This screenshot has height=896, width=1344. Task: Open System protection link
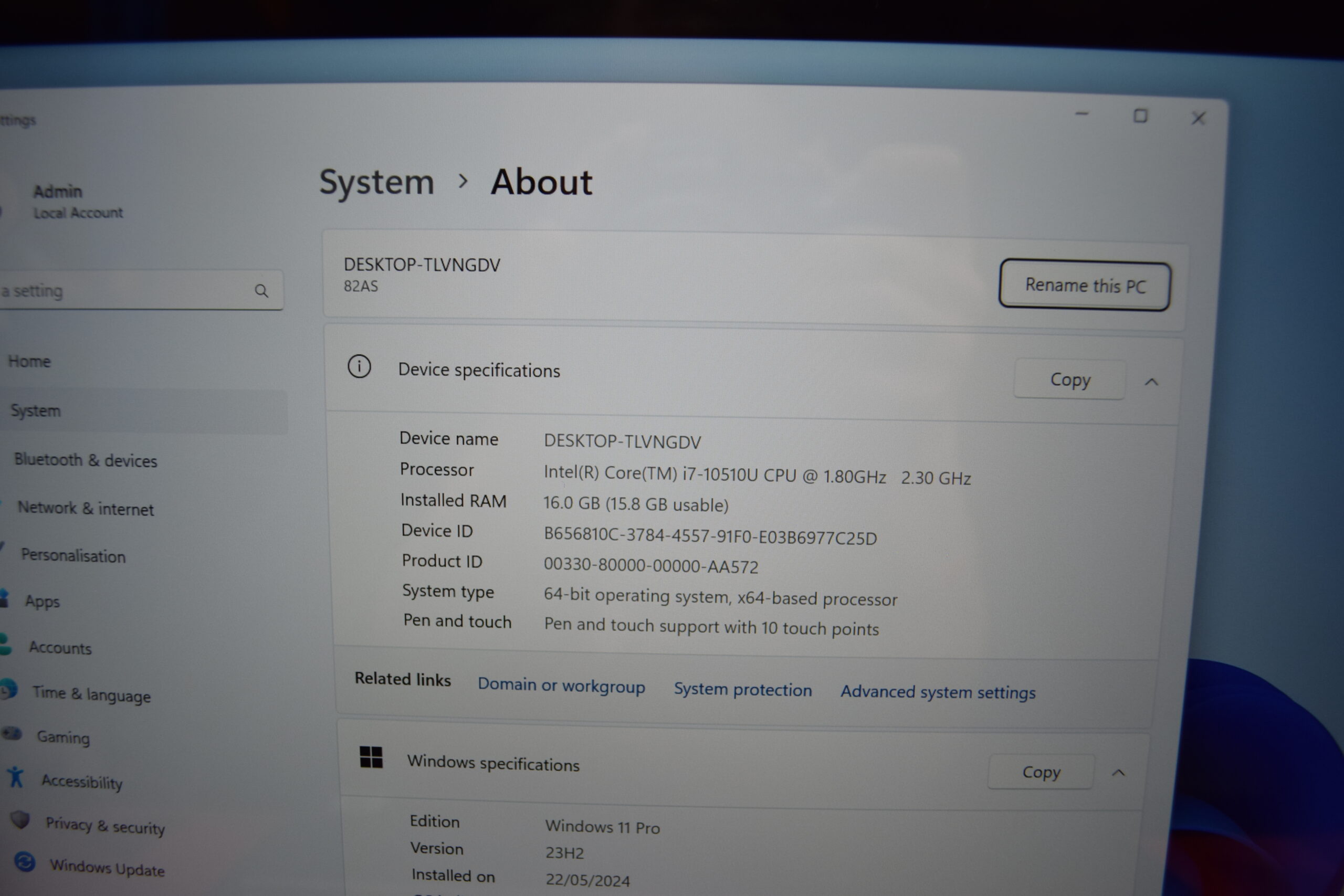[x=743, y=690]
